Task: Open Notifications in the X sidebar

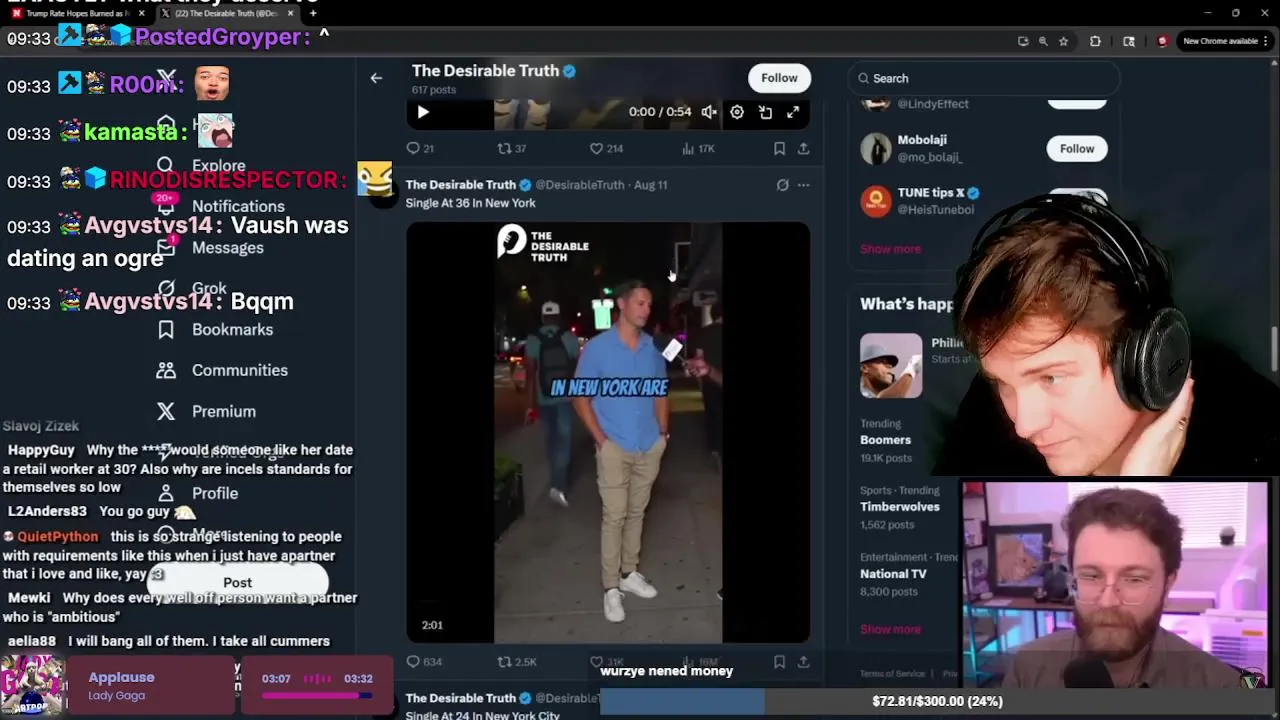Action: click(238, 206)
